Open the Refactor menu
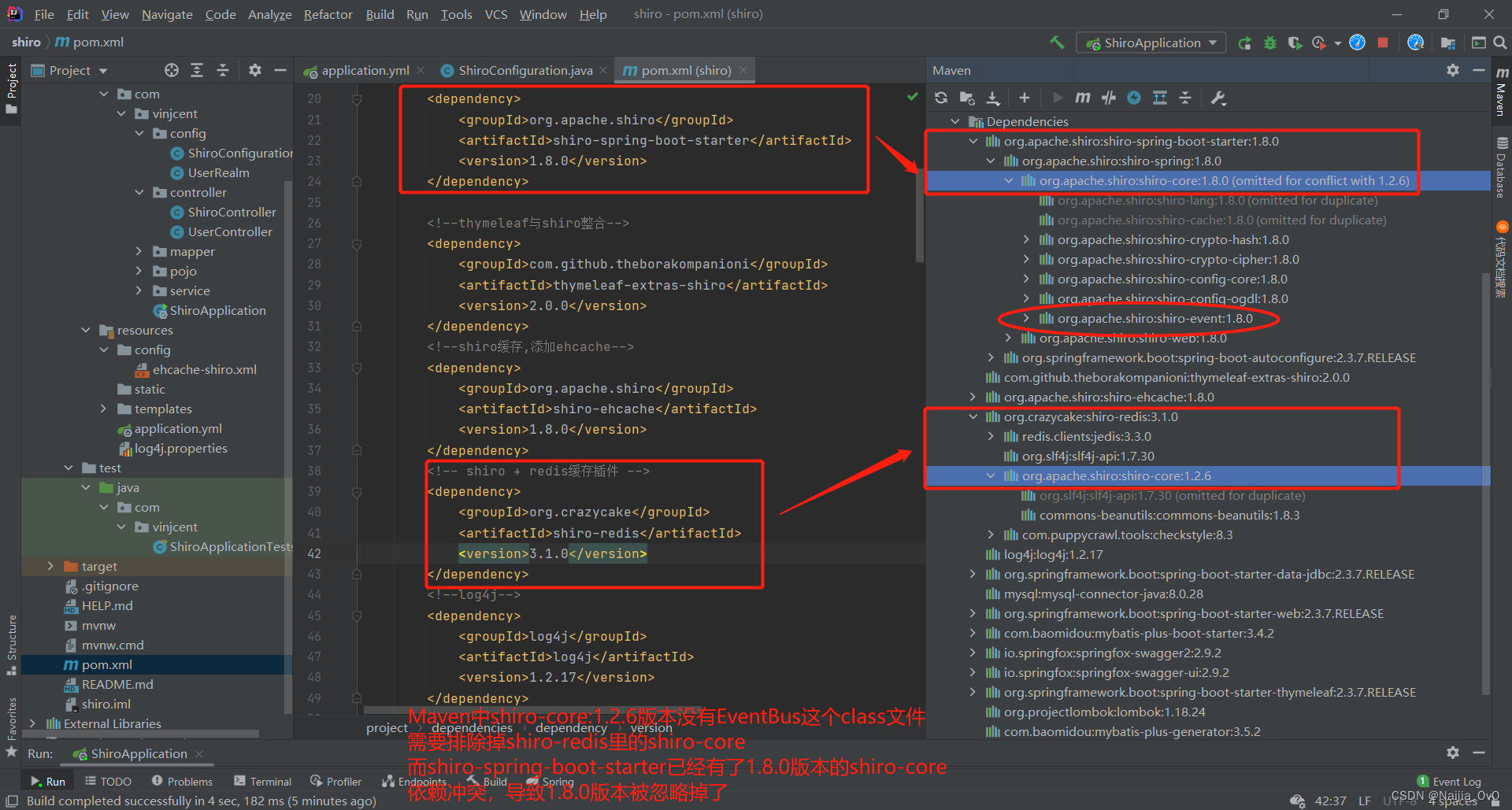1512x810 pixels. pyautogui.click(x=328, y=14)
